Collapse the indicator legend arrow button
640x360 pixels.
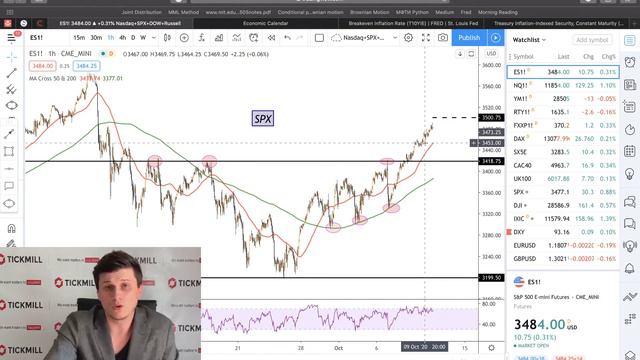[x=460, y=54]
